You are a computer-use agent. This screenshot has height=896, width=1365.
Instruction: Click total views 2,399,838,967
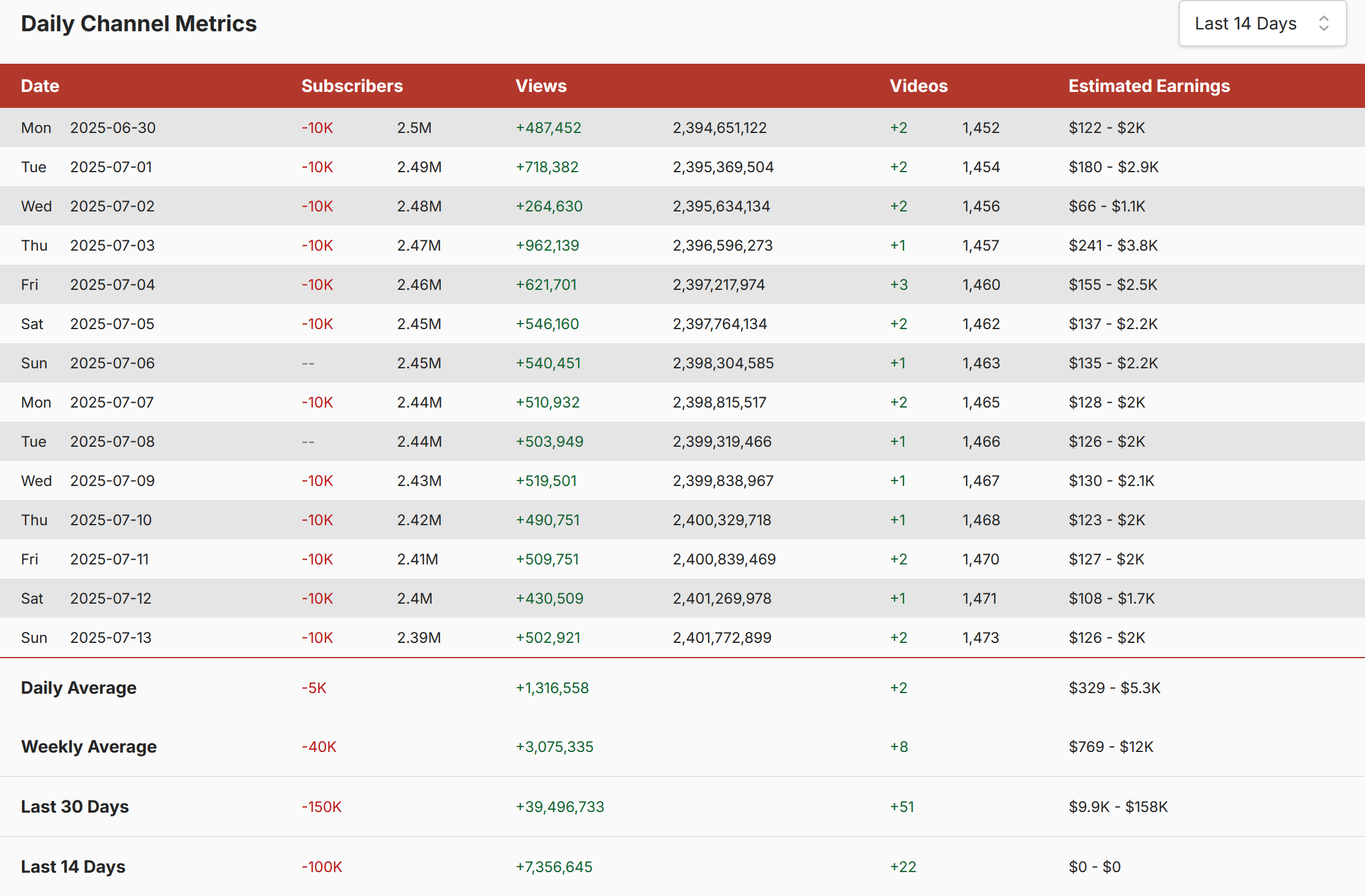(723, 480)
